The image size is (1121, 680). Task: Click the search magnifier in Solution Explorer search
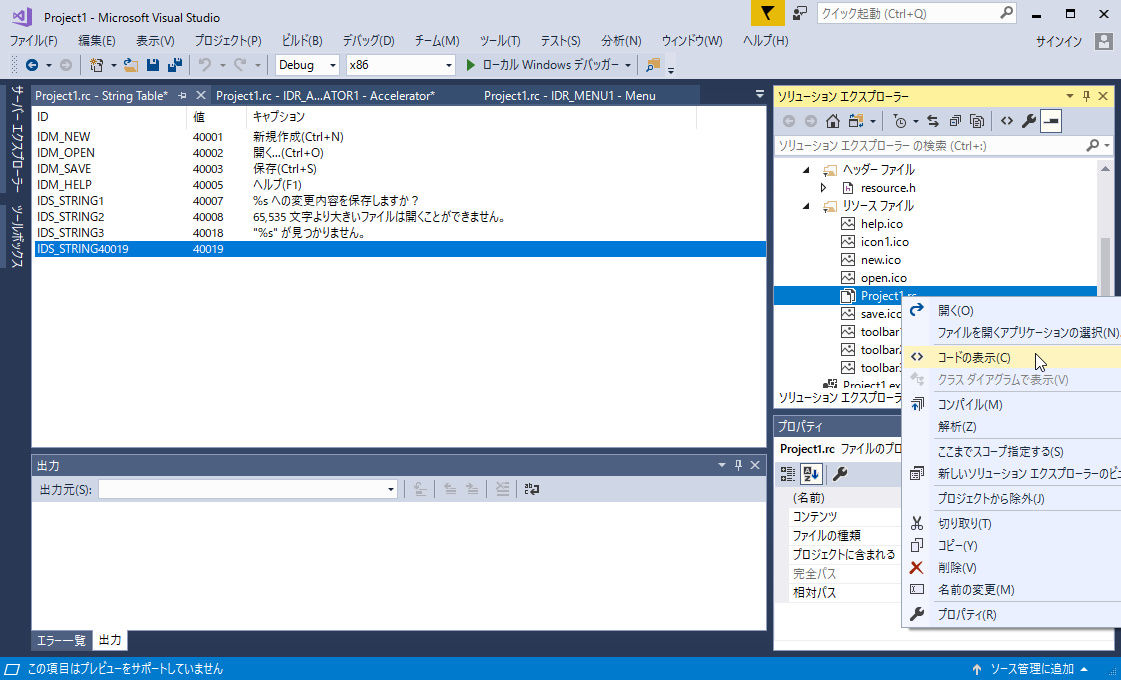[1092, 146]
